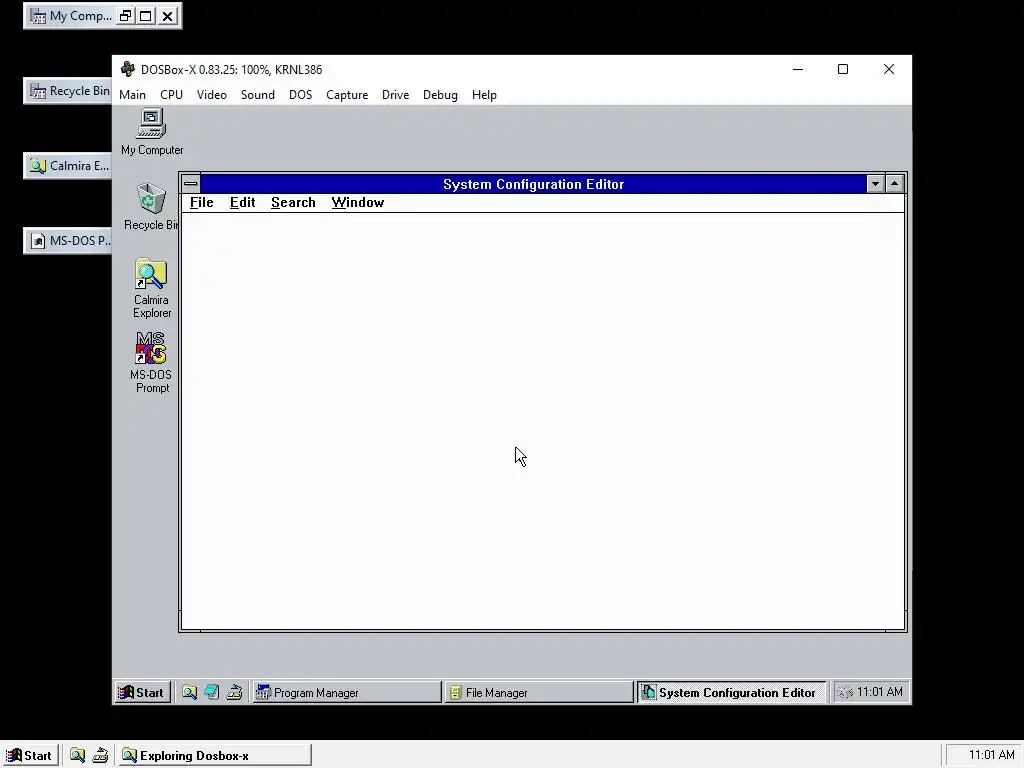
Task: Click the explorer quick-launch icon in outer taskbar
Action: (77, 756)
